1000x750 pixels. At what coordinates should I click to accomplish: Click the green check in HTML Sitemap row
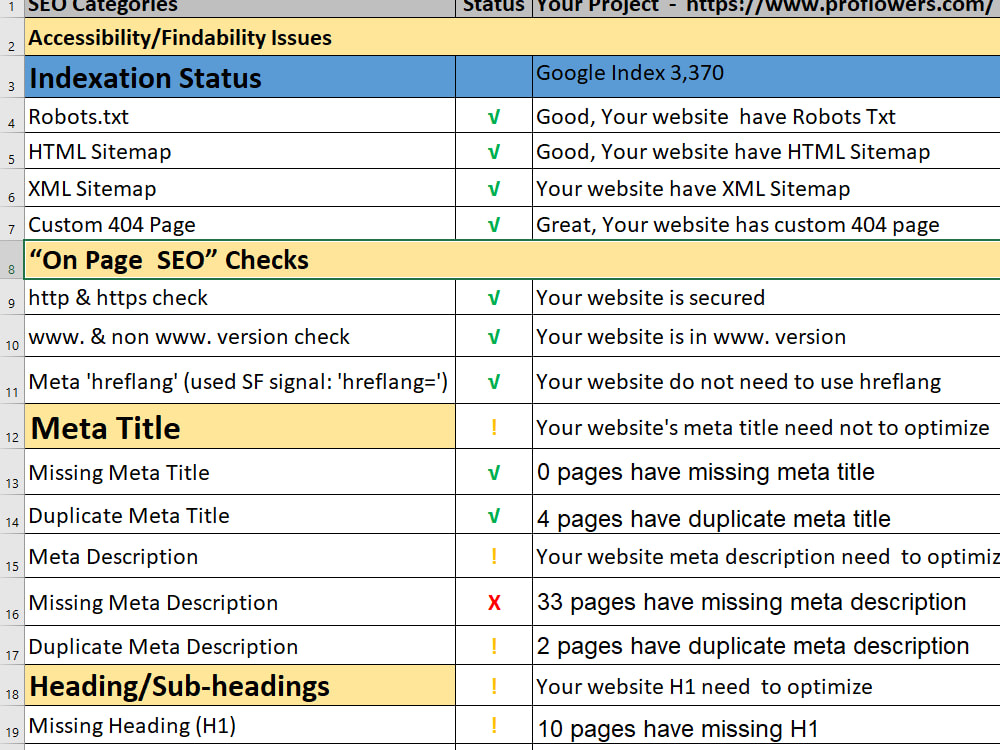[494, 152]
